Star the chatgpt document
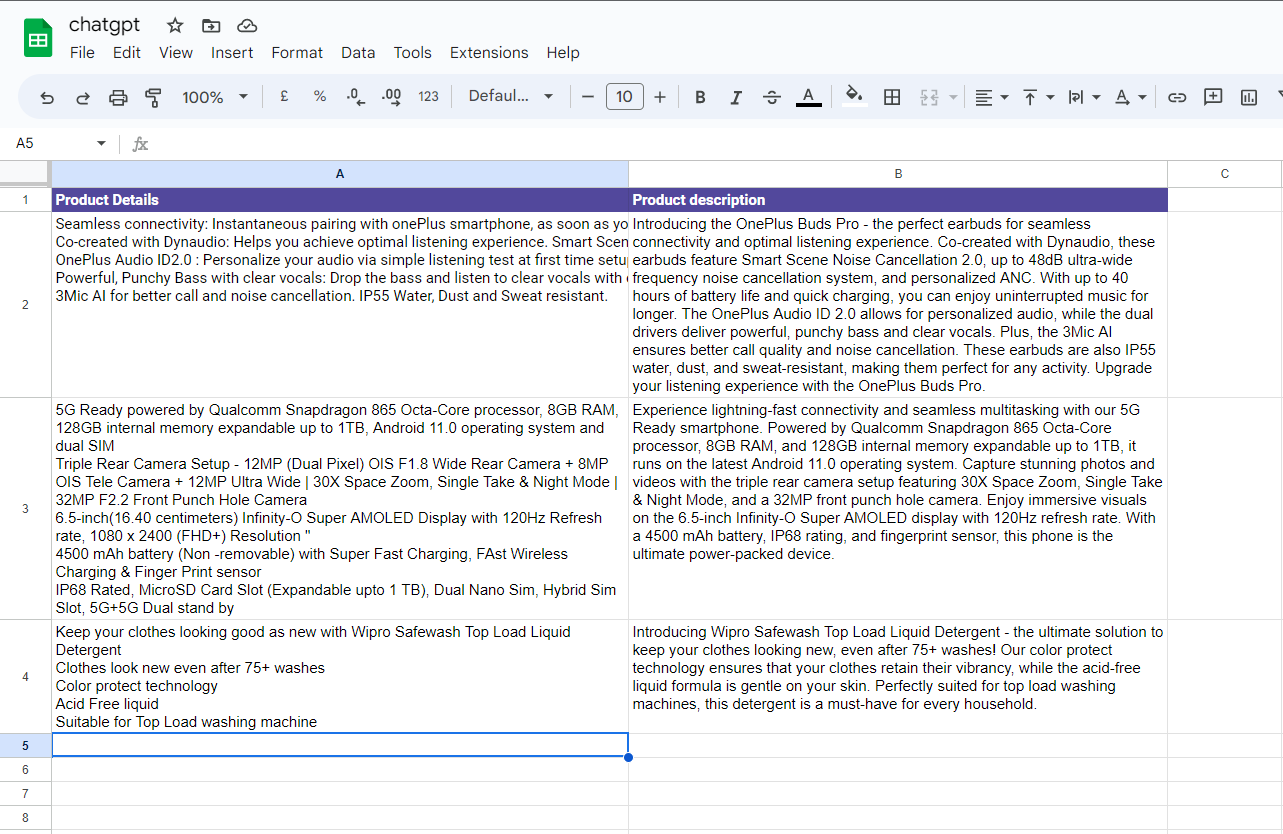 175,25
